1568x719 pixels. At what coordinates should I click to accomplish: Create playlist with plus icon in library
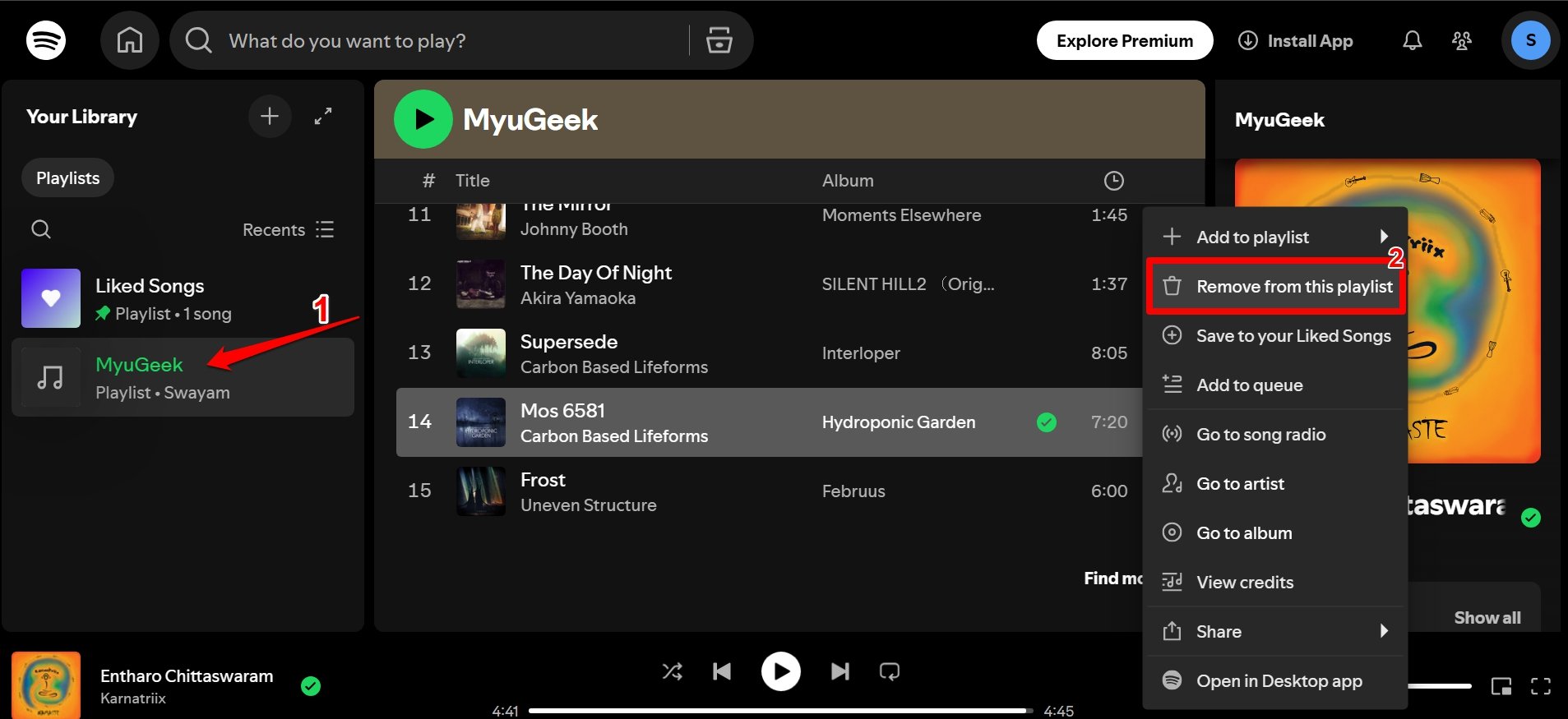270,116
